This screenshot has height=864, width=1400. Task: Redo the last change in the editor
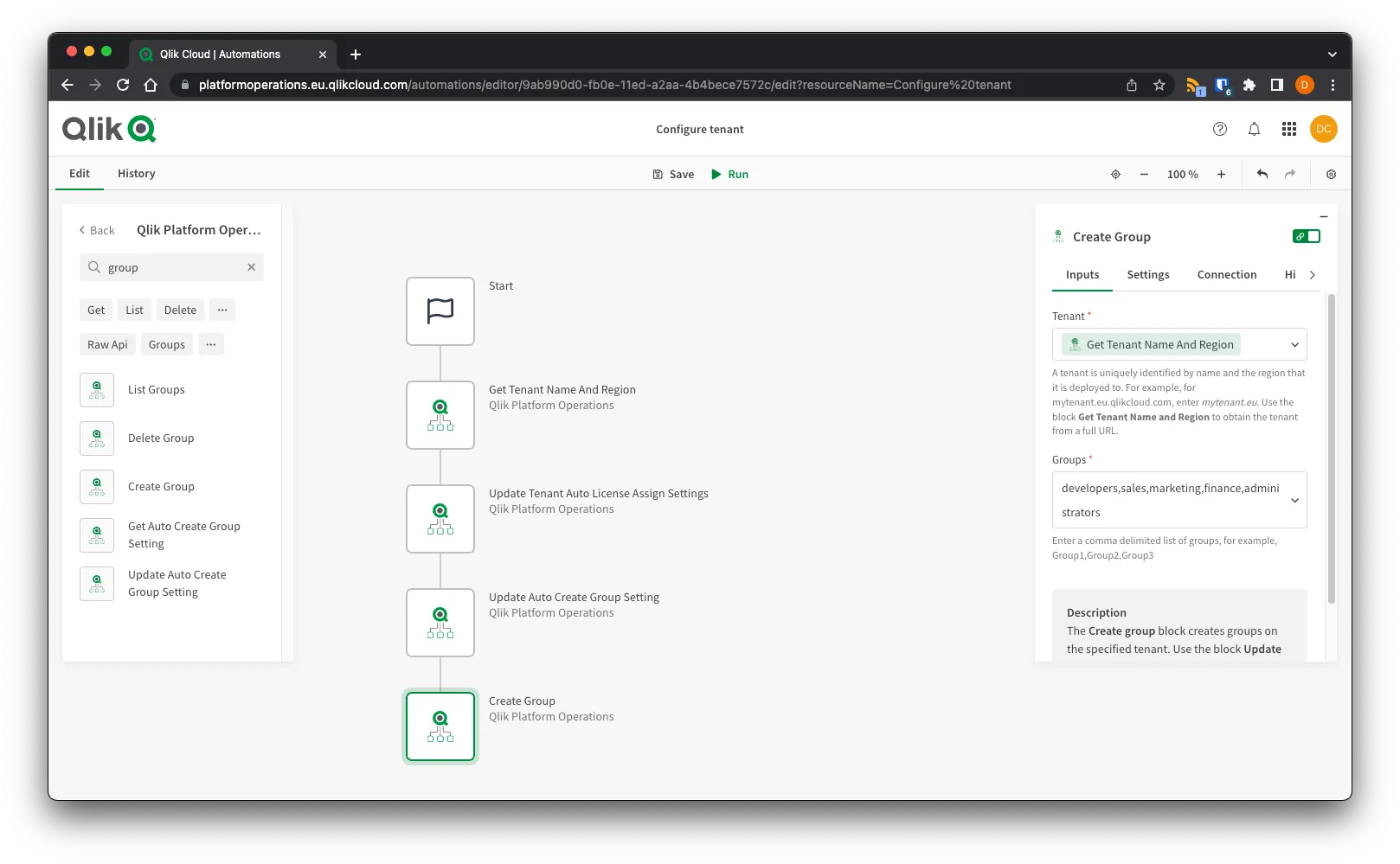(1289, 174)
